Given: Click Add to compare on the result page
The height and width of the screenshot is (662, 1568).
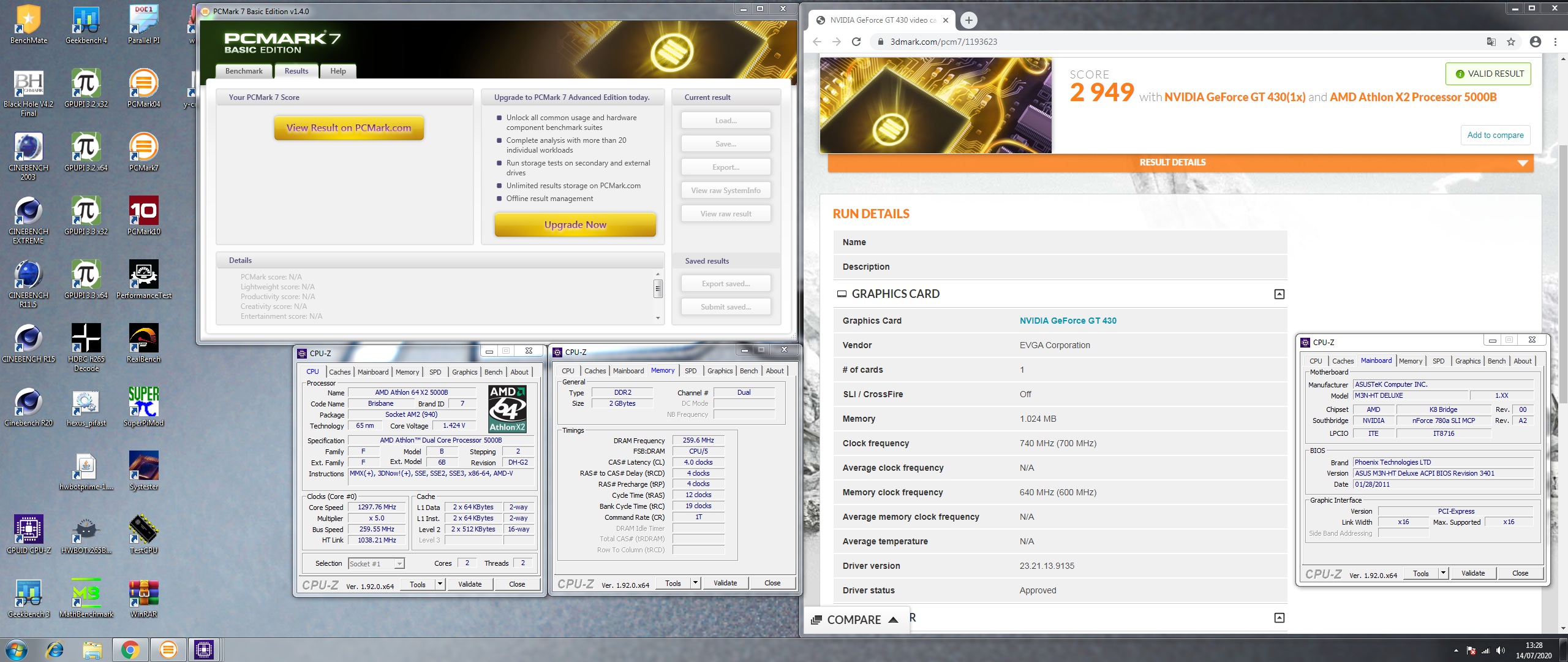Looking at the screenshot, I should (x=1495, y=135).
